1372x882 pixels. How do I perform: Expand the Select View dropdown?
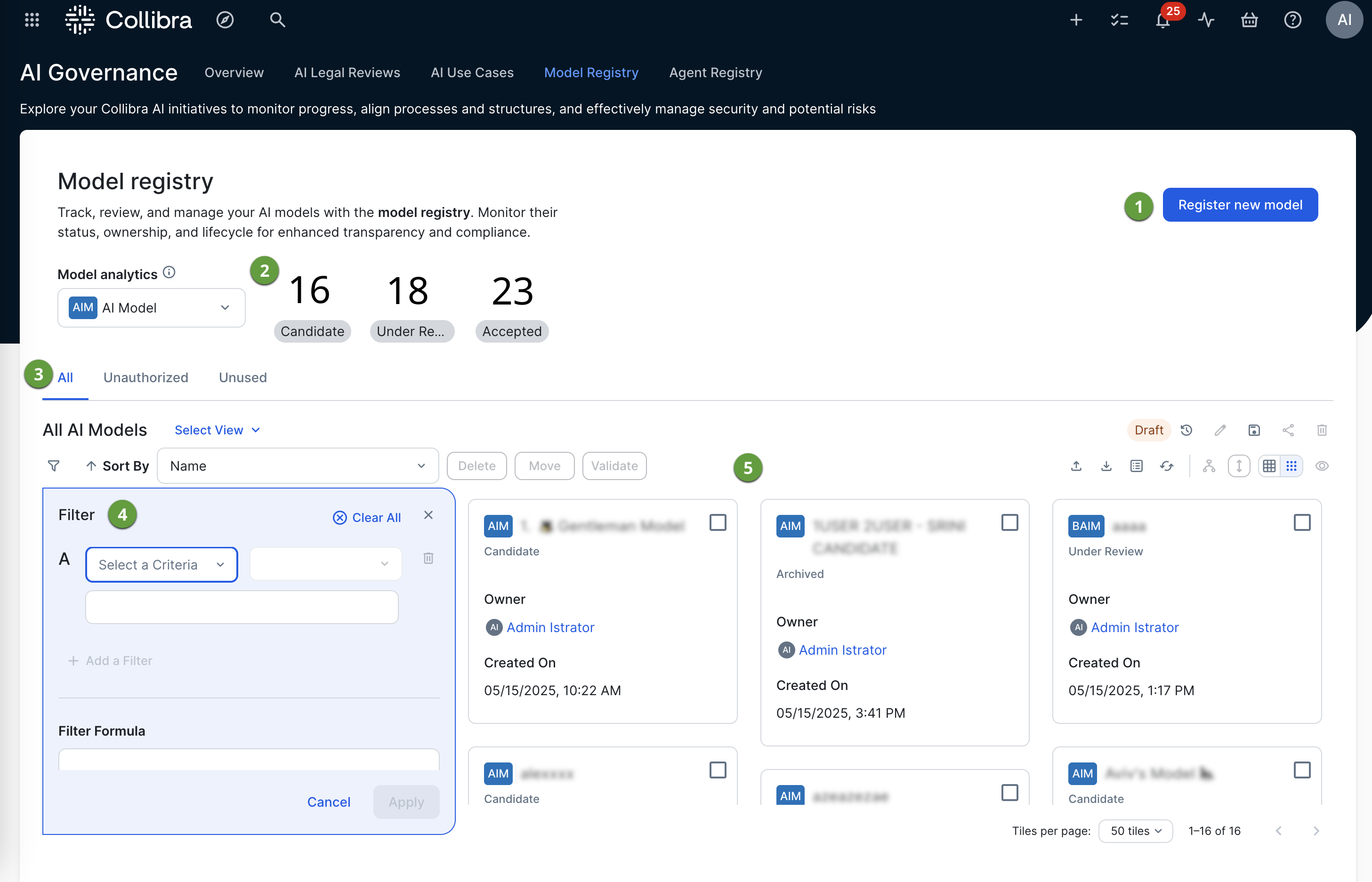(217, 430)
